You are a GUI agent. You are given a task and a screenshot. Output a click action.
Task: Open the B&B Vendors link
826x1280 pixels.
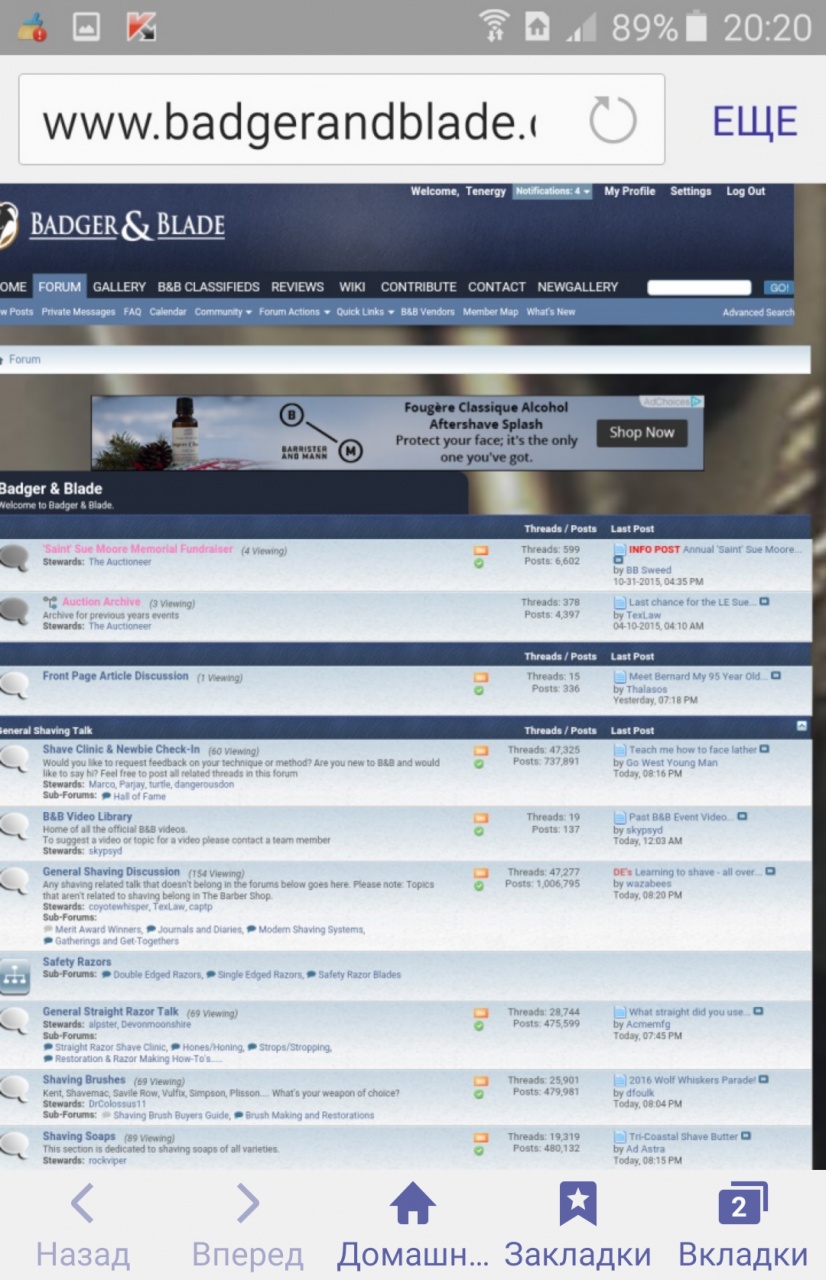coord(428,312)
